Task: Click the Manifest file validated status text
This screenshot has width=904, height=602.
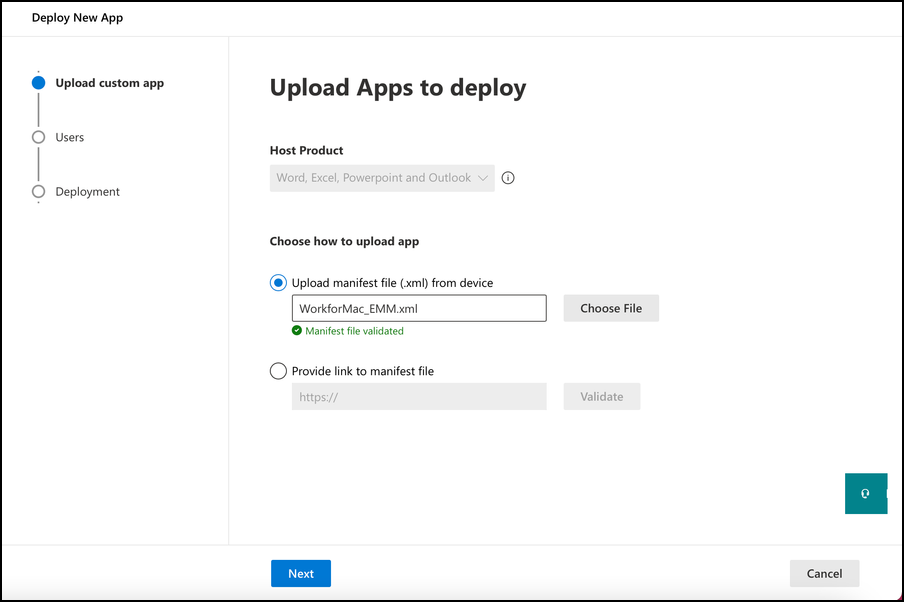Action: pos(354,331)
